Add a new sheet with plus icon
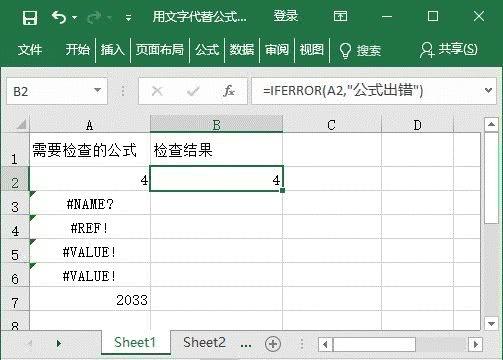Image resolution: width=503 pixels, height=360 pixels. pyautogui.click(x=273, y=344)
